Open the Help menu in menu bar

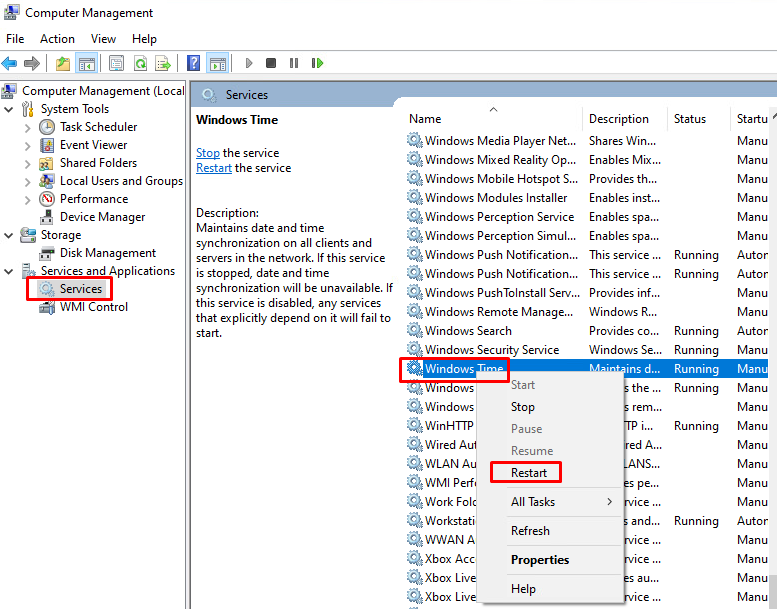coord(144,39)
